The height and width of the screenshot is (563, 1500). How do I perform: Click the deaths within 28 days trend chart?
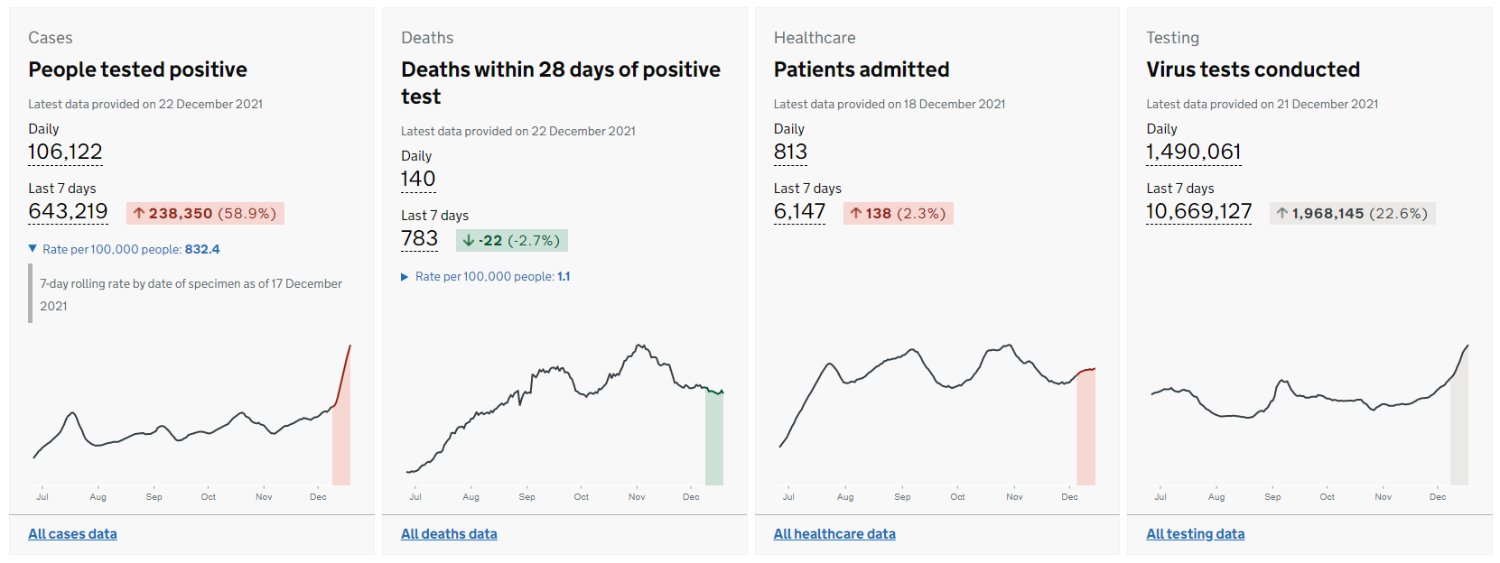[565, 420]
